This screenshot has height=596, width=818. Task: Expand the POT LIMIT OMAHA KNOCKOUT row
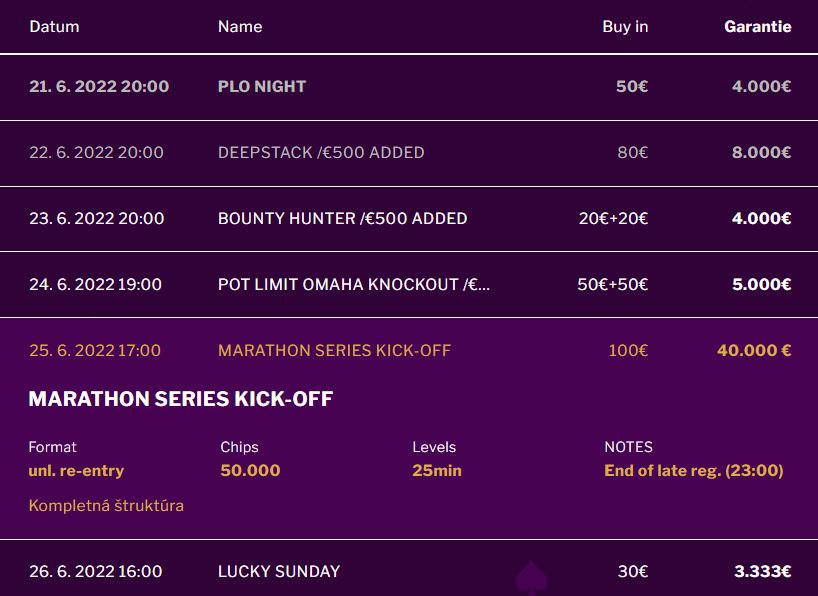354,284
